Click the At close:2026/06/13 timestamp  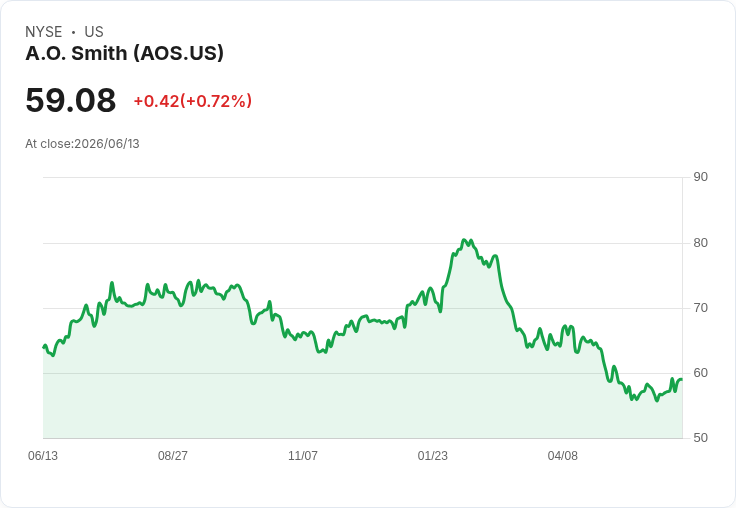click(x=82, y=144)
